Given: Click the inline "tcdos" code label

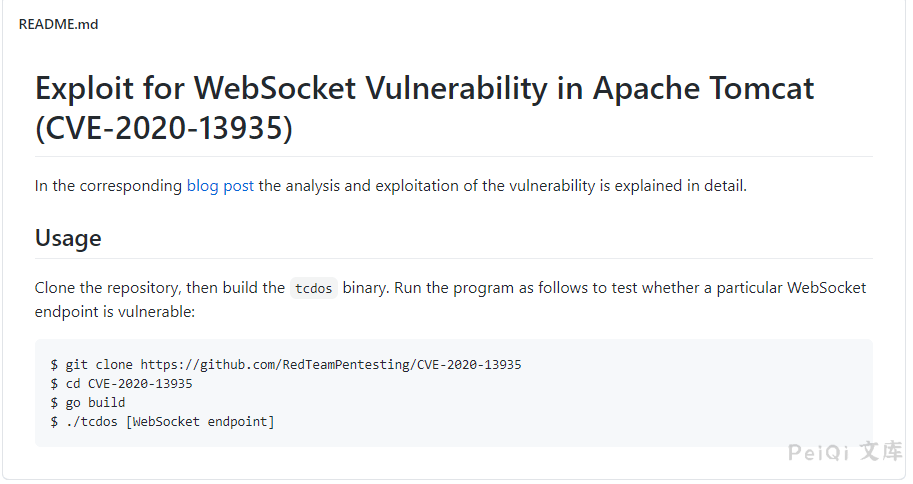Looking at the screenshot, I should (x=314, y=289).
